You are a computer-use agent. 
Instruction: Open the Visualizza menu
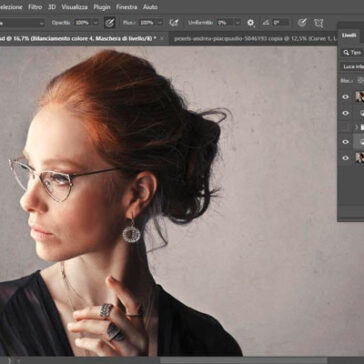click(74, 7)
